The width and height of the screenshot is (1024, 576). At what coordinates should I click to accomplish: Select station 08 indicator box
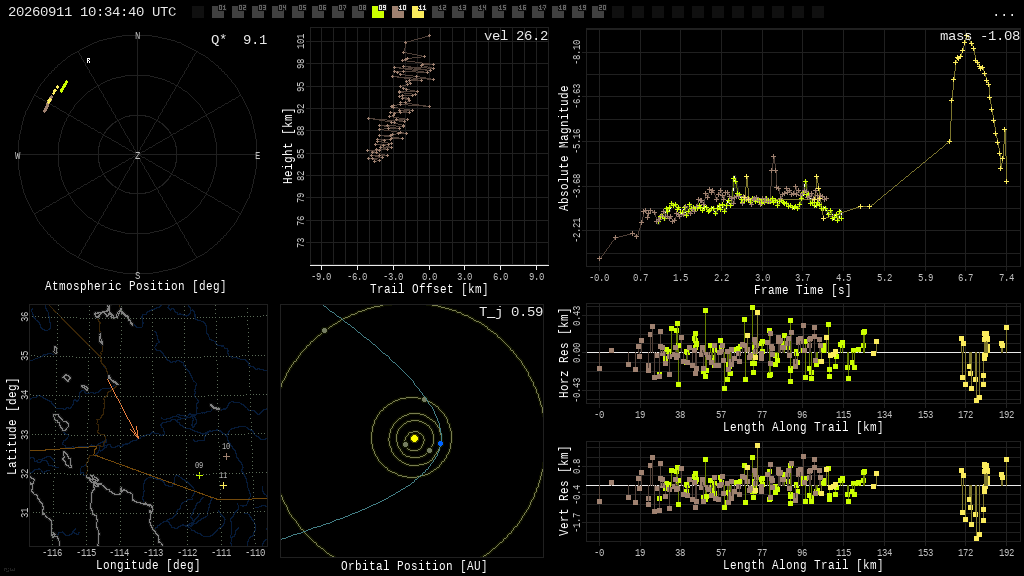point(358,12)
